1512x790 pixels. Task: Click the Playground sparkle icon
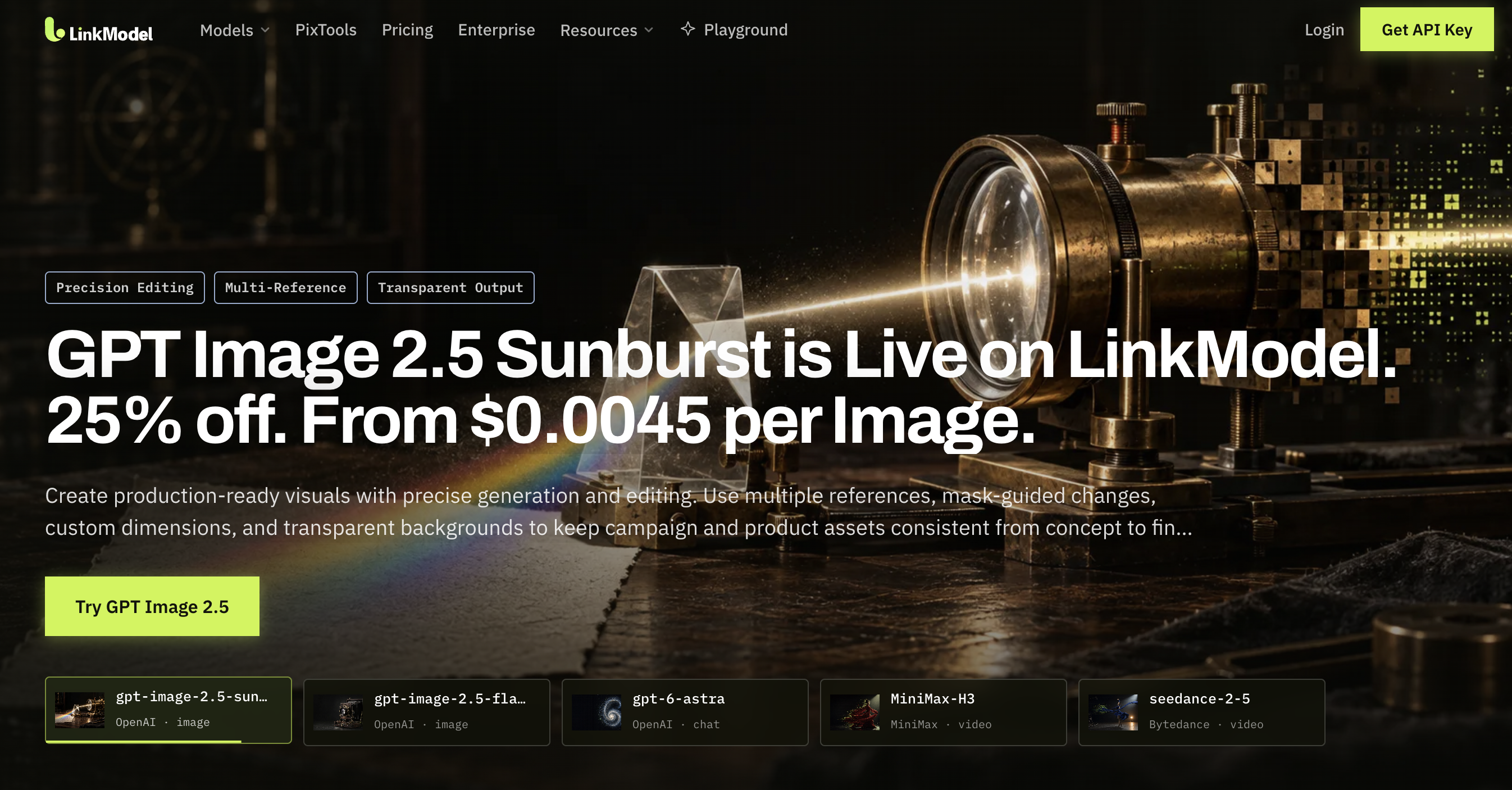click(x=688, y=29)
